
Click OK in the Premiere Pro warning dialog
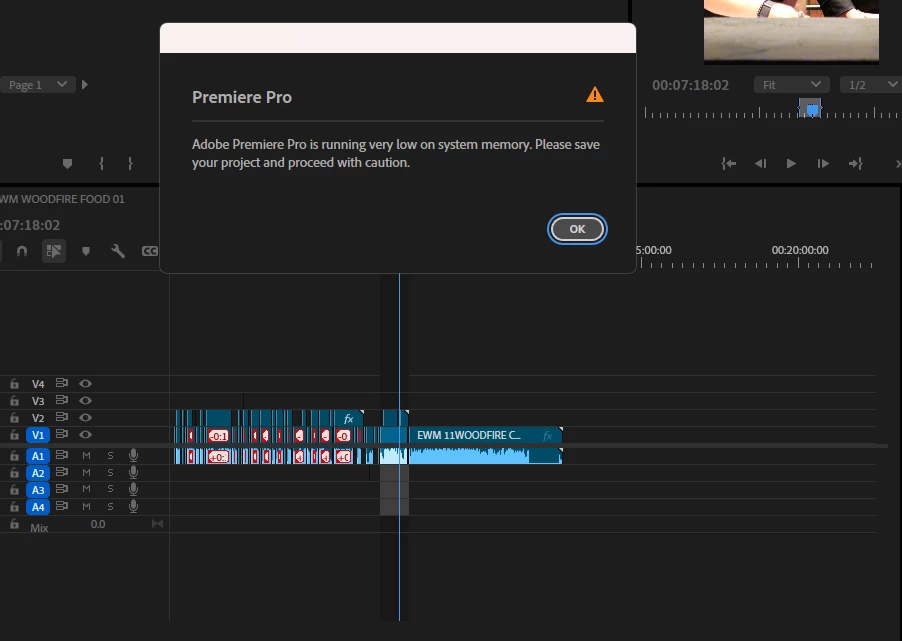577,229
